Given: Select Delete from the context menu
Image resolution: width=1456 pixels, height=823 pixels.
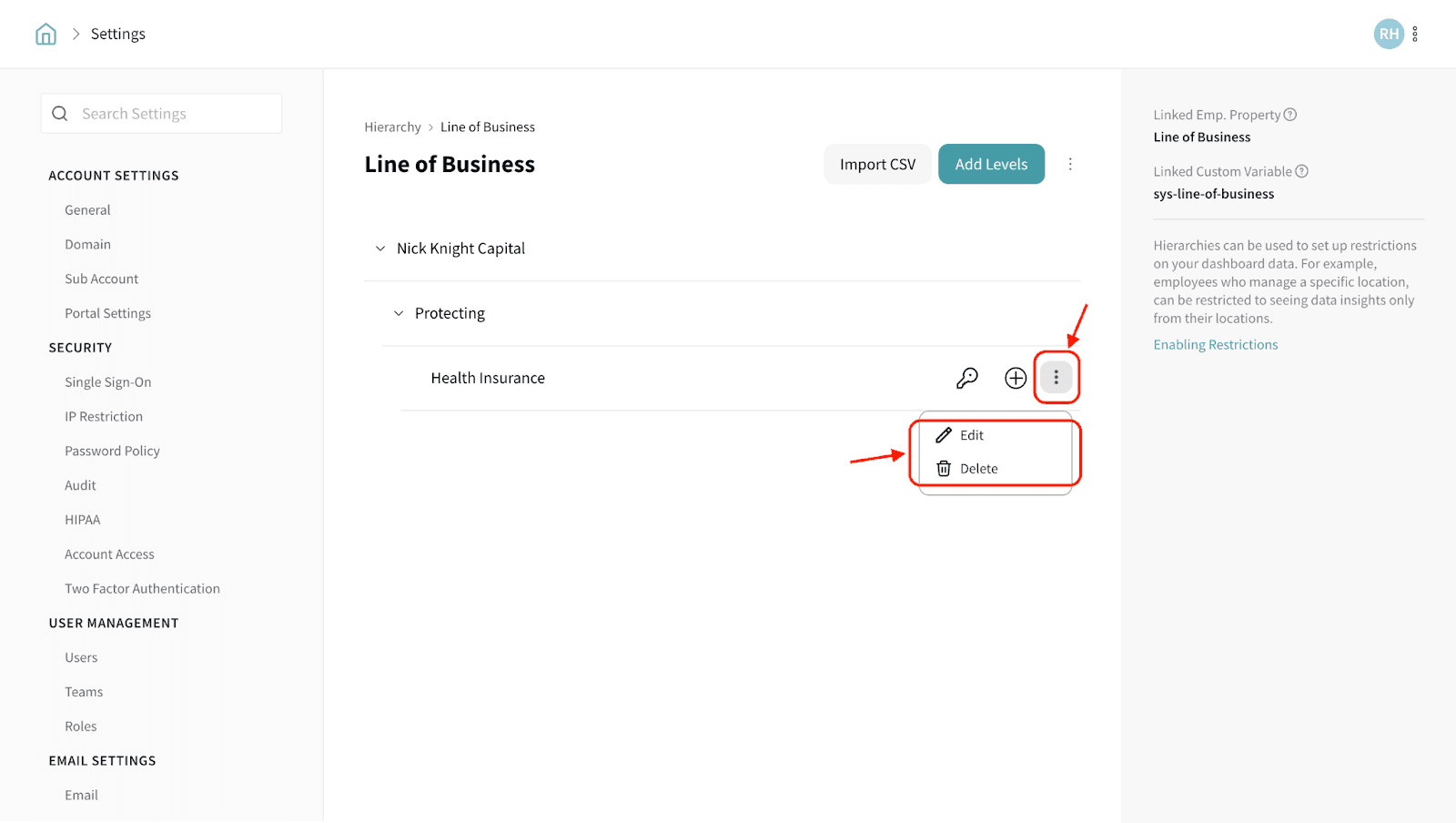Looking at the screenshot, I should pyautogui.click(x=978, y=469).
